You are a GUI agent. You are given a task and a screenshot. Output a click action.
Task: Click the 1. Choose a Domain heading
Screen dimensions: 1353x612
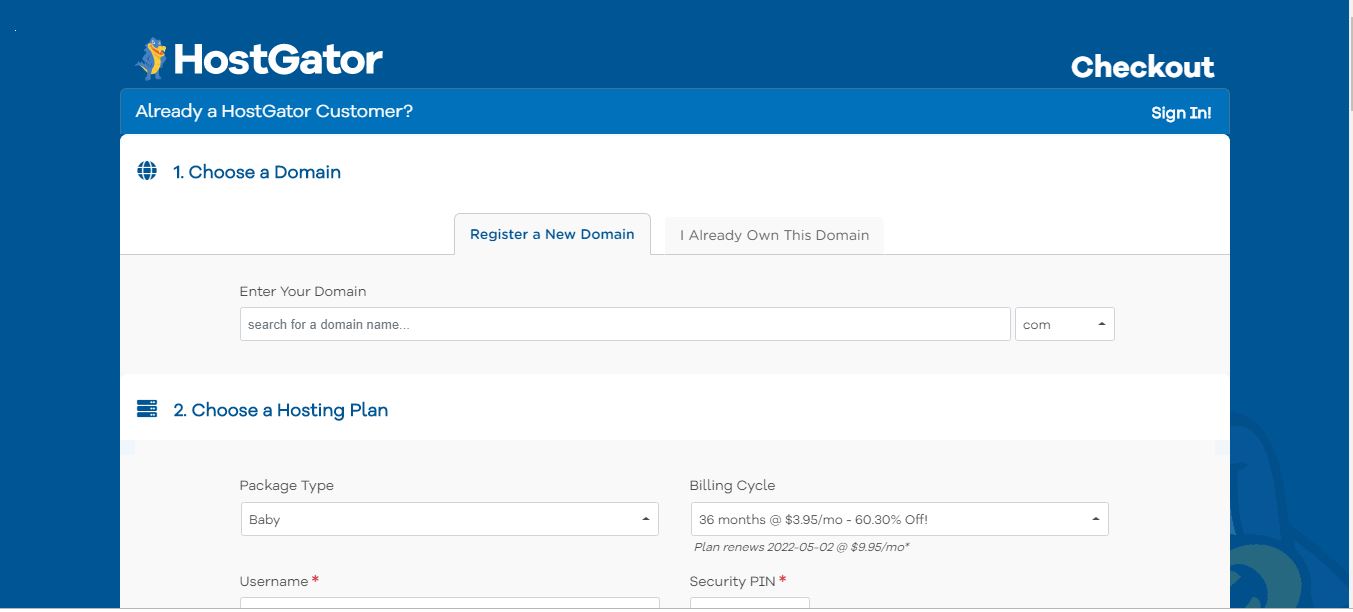(x=257, y=172)
